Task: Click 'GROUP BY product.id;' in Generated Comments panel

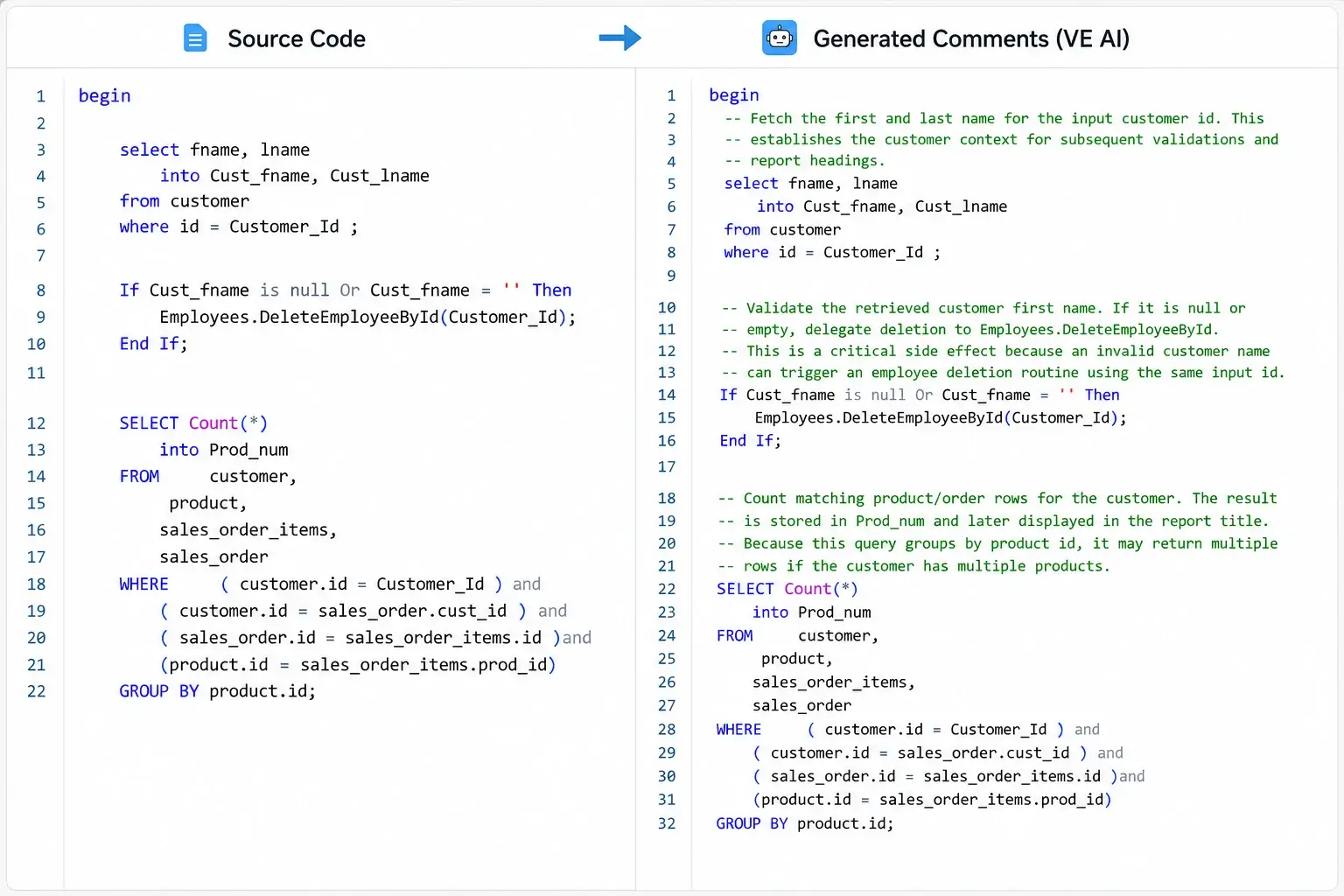Action: pyautogui.click(x=805, y=824)
